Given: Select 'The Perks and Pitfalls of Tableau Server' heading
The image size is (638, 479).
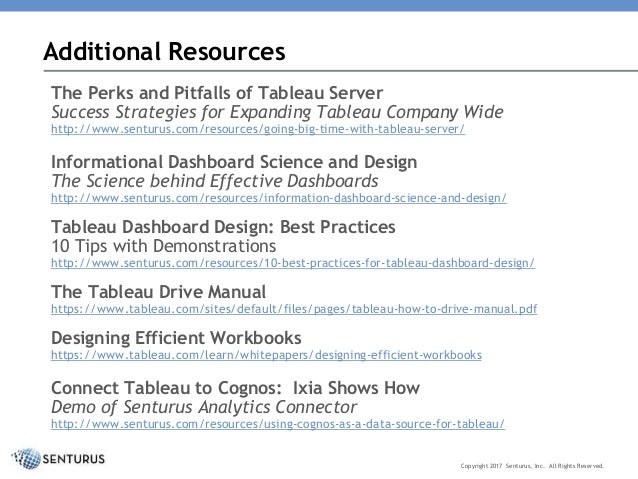Looking at the screenshot, I should click(x=217, y=93).
